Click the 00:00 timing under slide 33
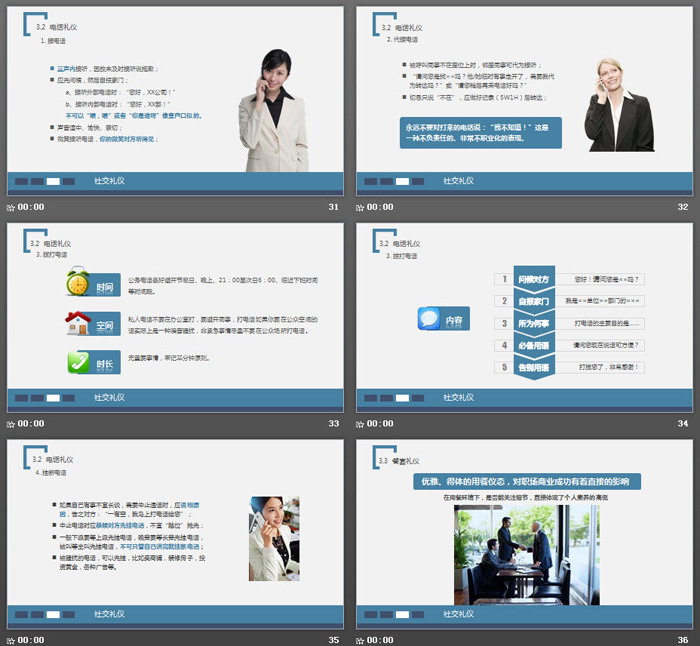The width and height of the screenshot is (700, 646). tap(31, 424)
